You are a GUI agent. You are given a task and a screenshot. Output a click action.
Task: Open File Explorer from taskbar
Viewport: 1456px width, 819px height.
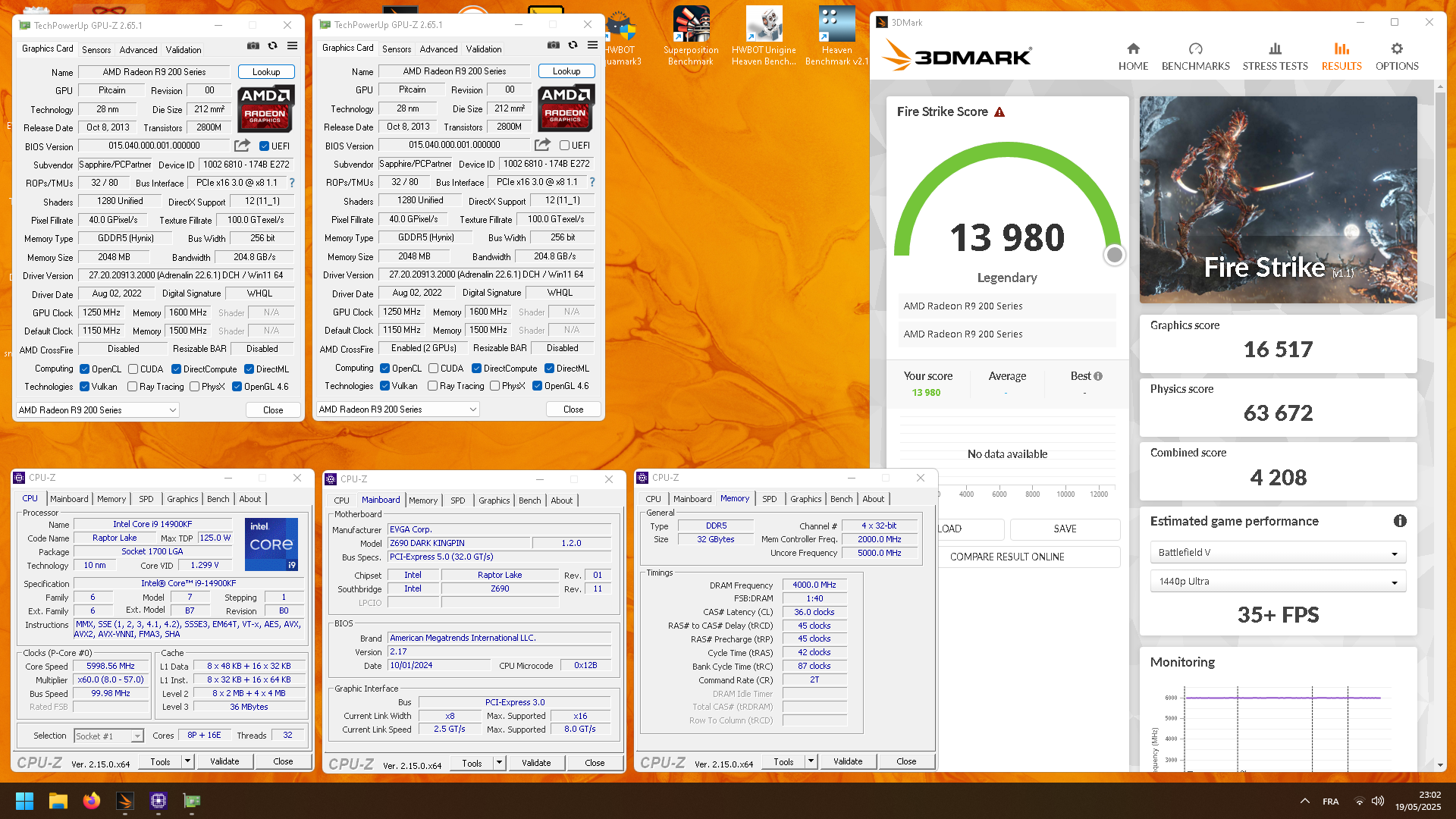click(x=58, y=801)
